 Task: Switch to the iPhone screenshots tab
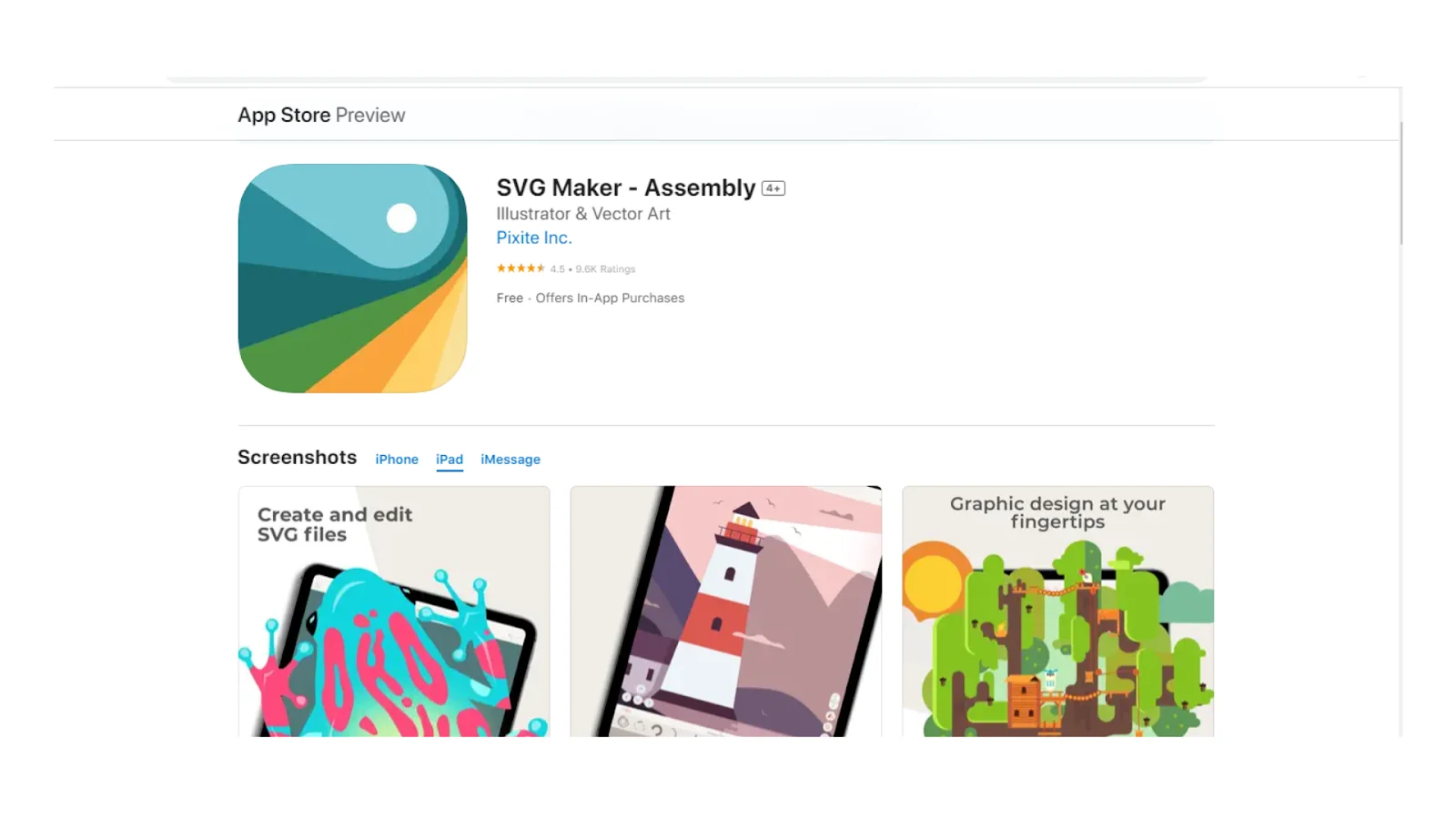[x=397, y=460]
